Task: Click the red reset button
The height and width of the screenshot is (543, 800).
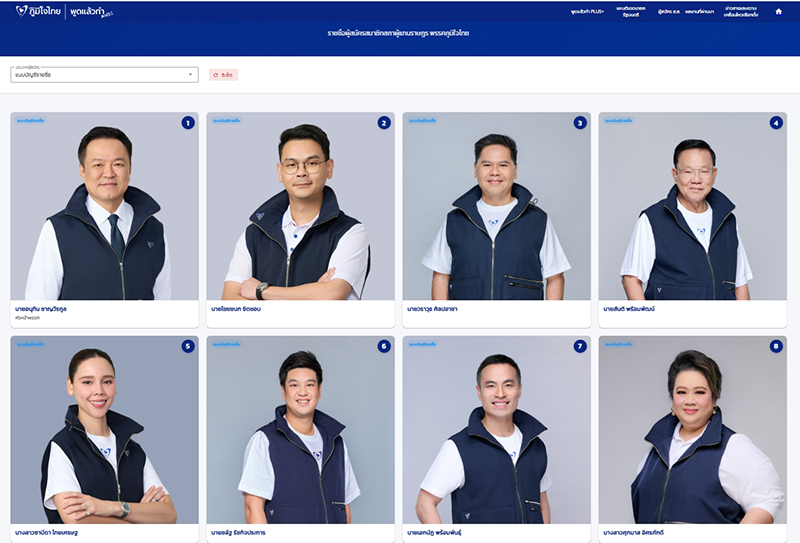Action: (223, 75)
